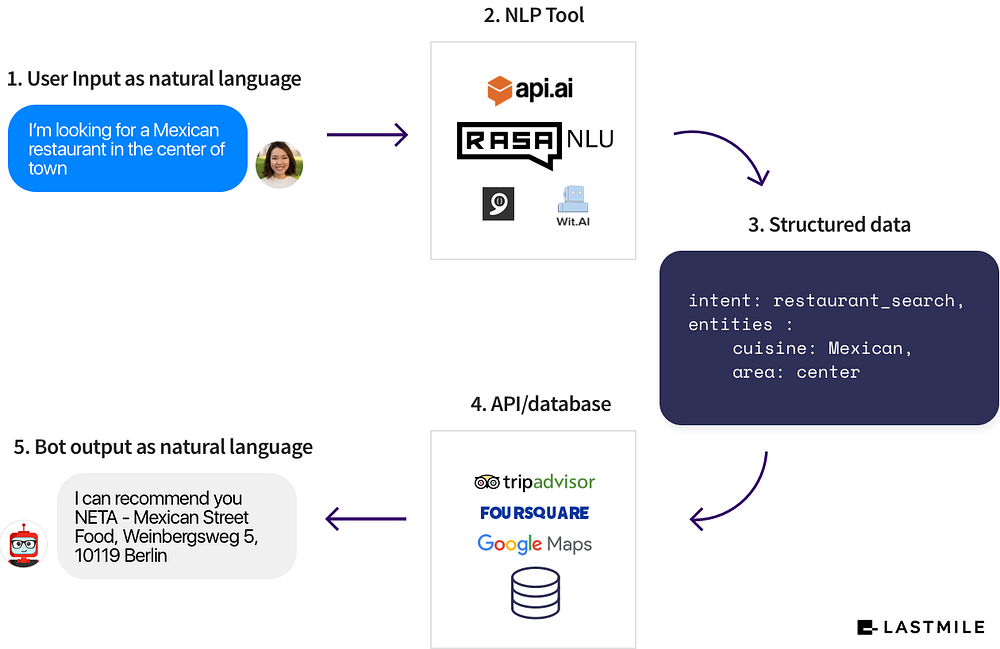Click the database cylinder icon

(x=535, y=594)
